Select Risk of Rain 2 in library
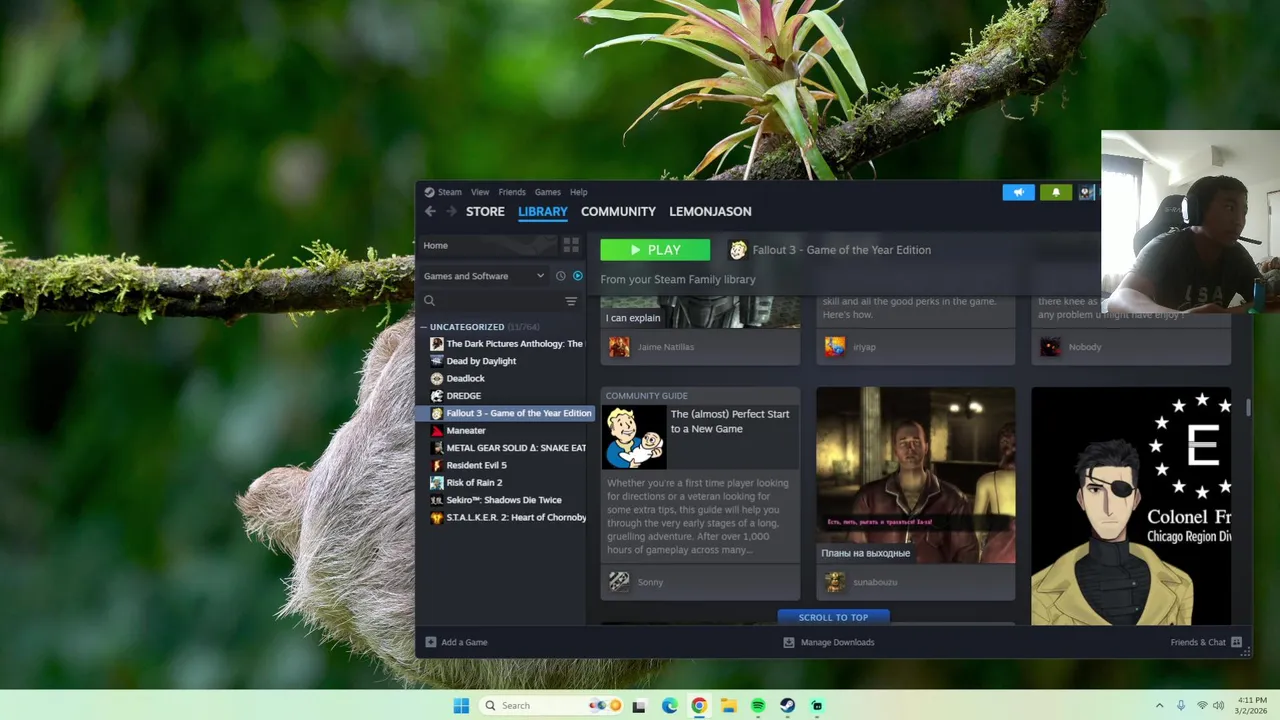The image size is (1280, 720). coord(506,482)
